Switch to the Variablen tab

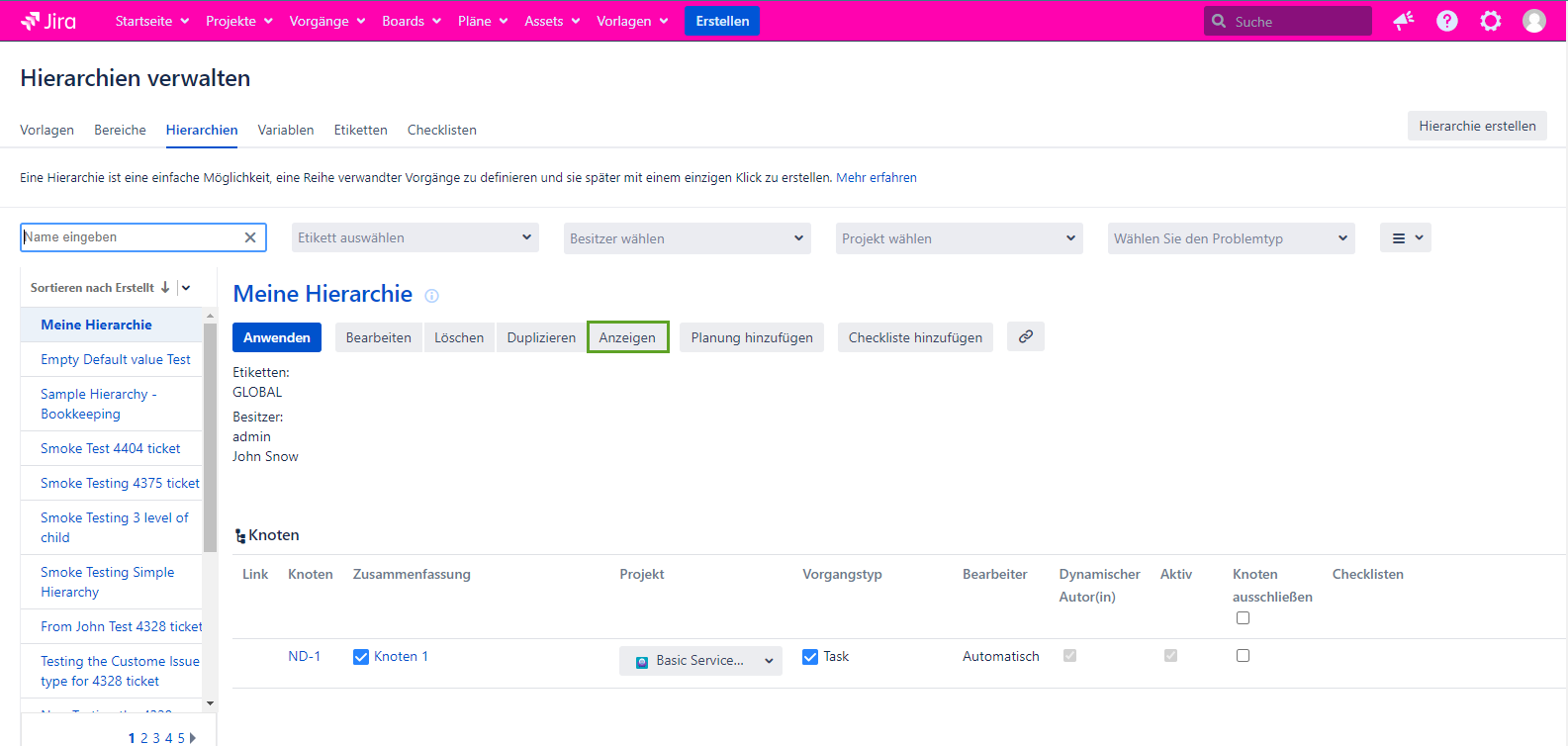click(x=286, y=130)
